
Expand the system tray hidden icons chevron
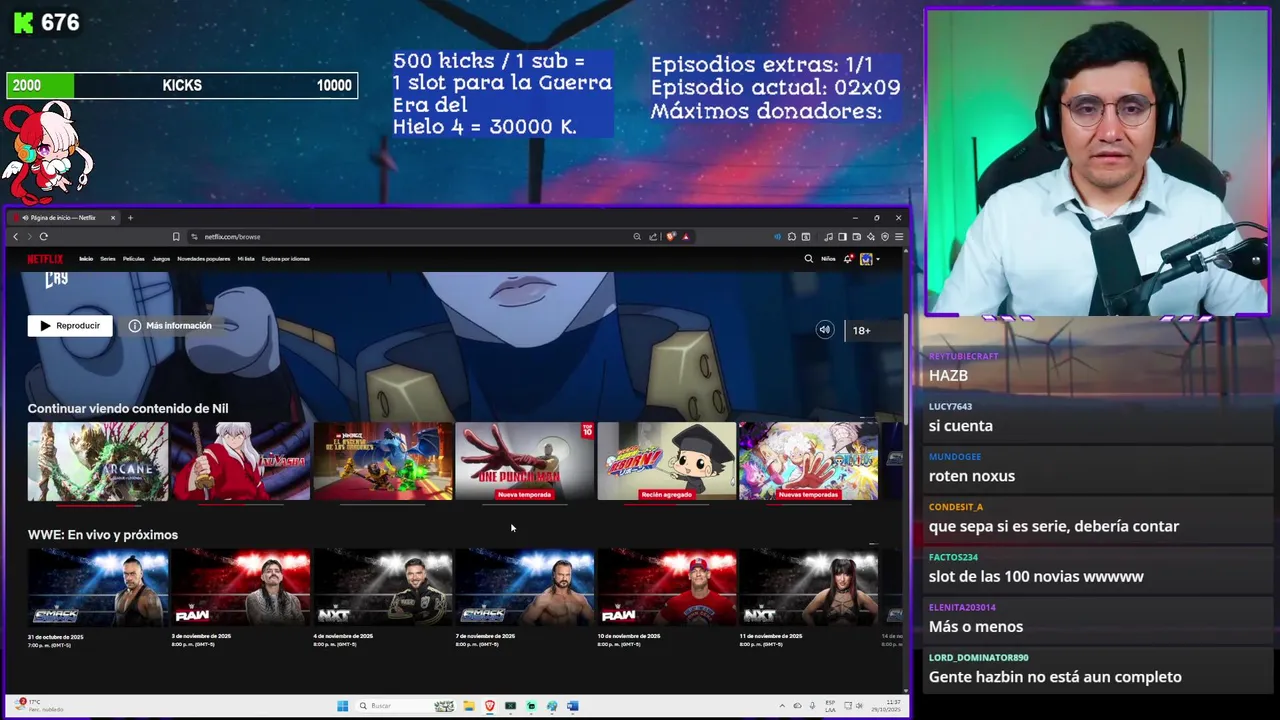[782, 705]
